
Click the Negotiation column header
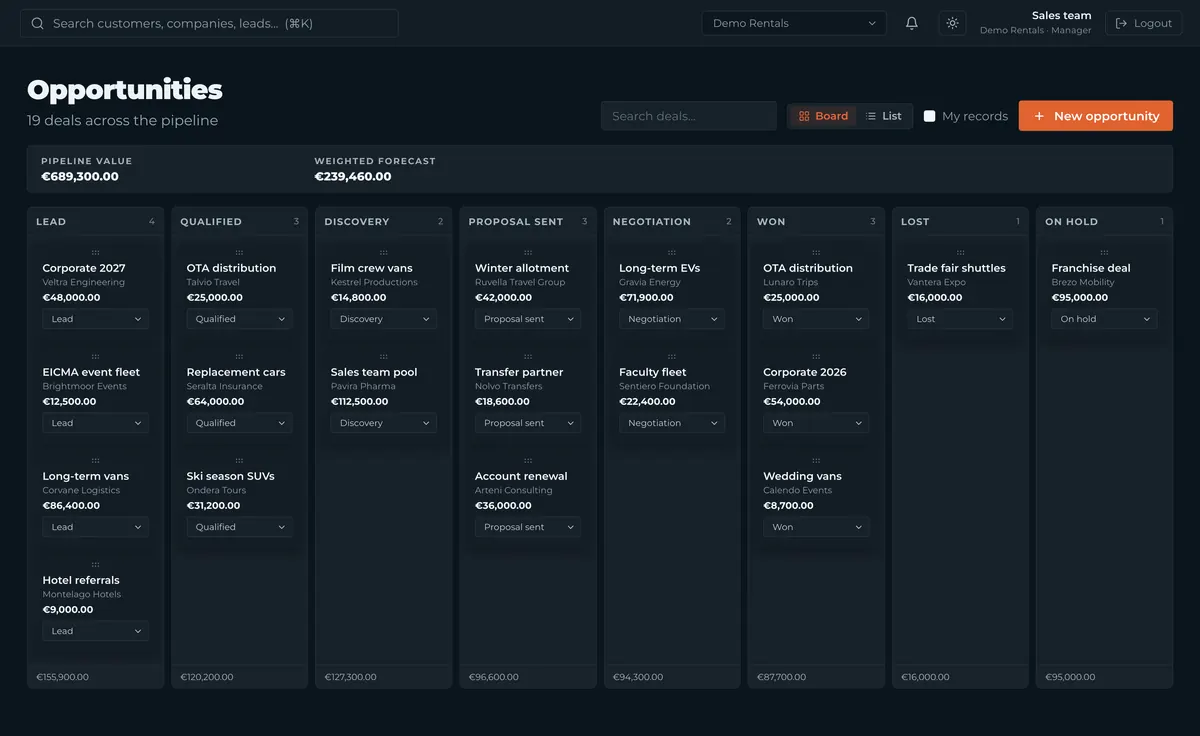click(x=652, y=222)
